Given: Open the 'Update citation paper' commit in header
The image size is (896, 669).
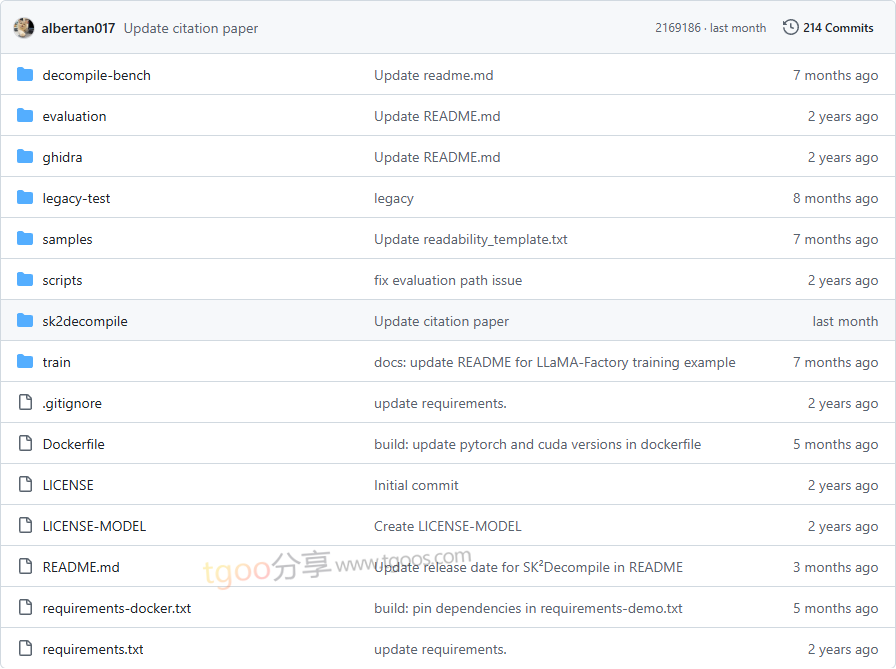Looking at the screenshot, I should 190,28.
